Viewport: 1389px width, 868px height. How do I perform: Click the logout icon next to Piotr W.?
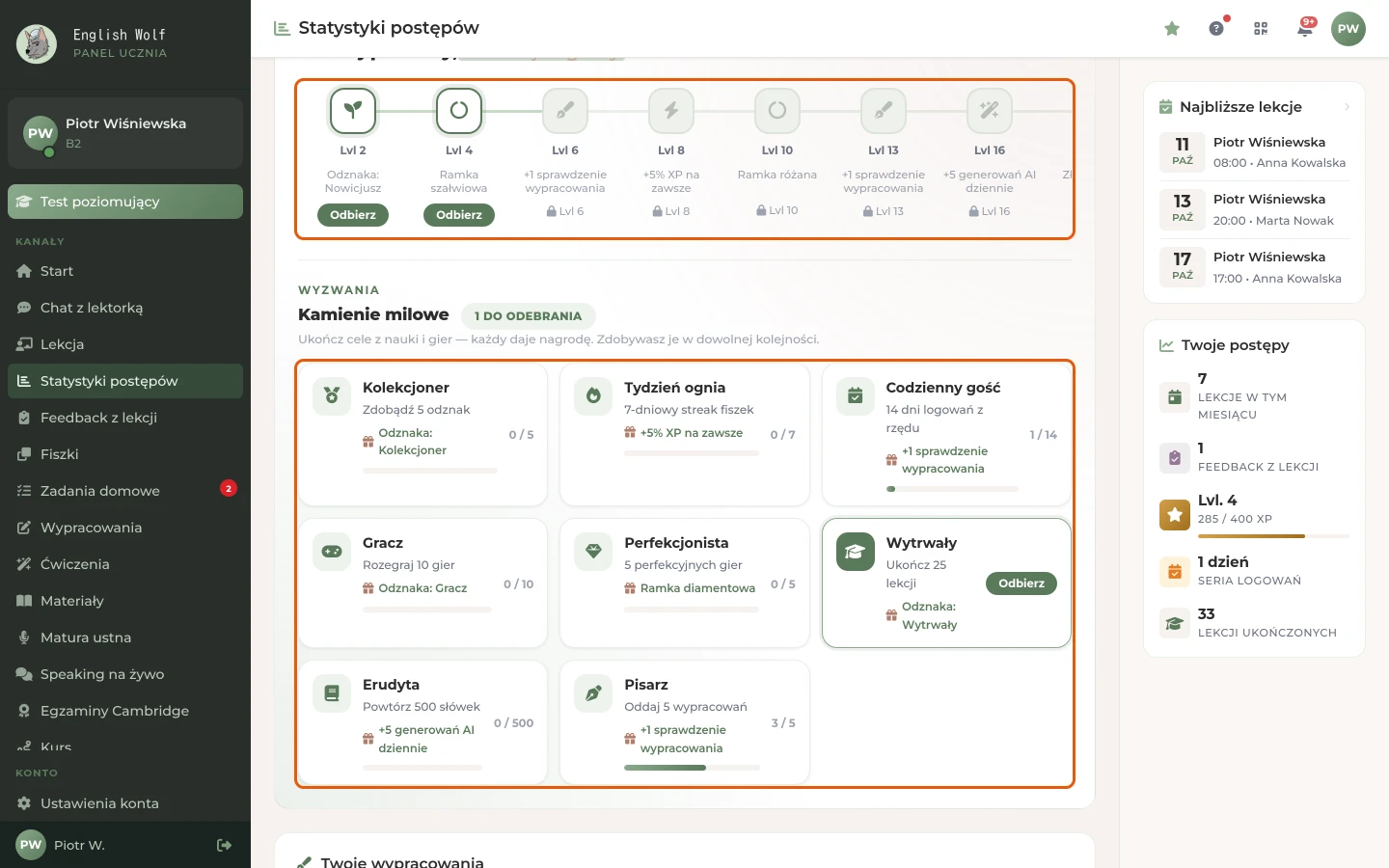pyautogui.click(x=224, y=845)
